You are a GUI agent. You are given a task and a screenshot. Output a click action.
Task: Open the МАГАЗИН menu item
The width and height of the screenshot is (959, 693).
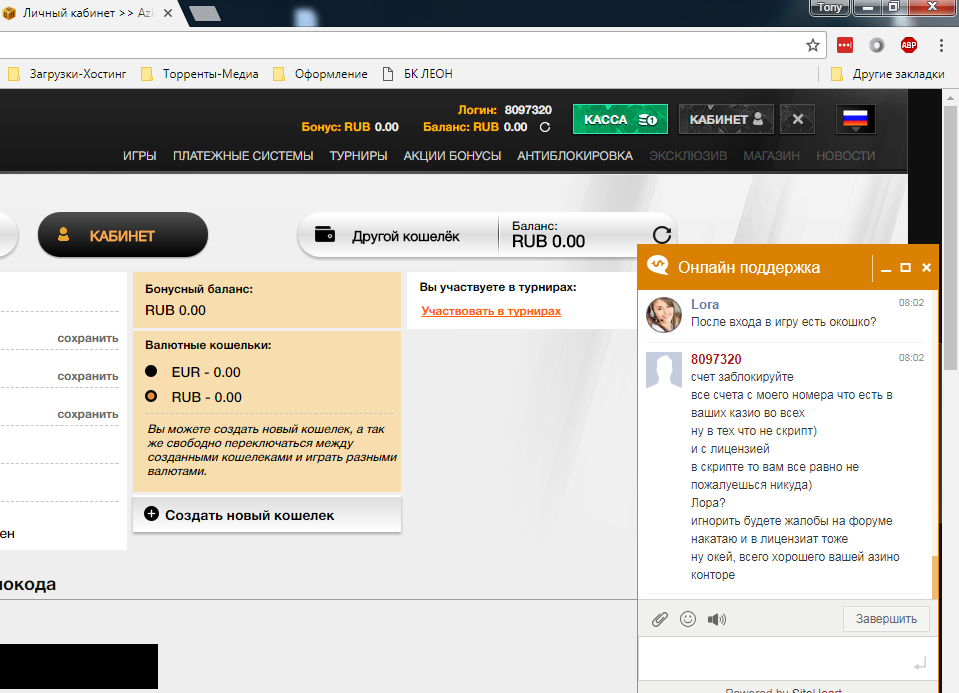[771, 156]
